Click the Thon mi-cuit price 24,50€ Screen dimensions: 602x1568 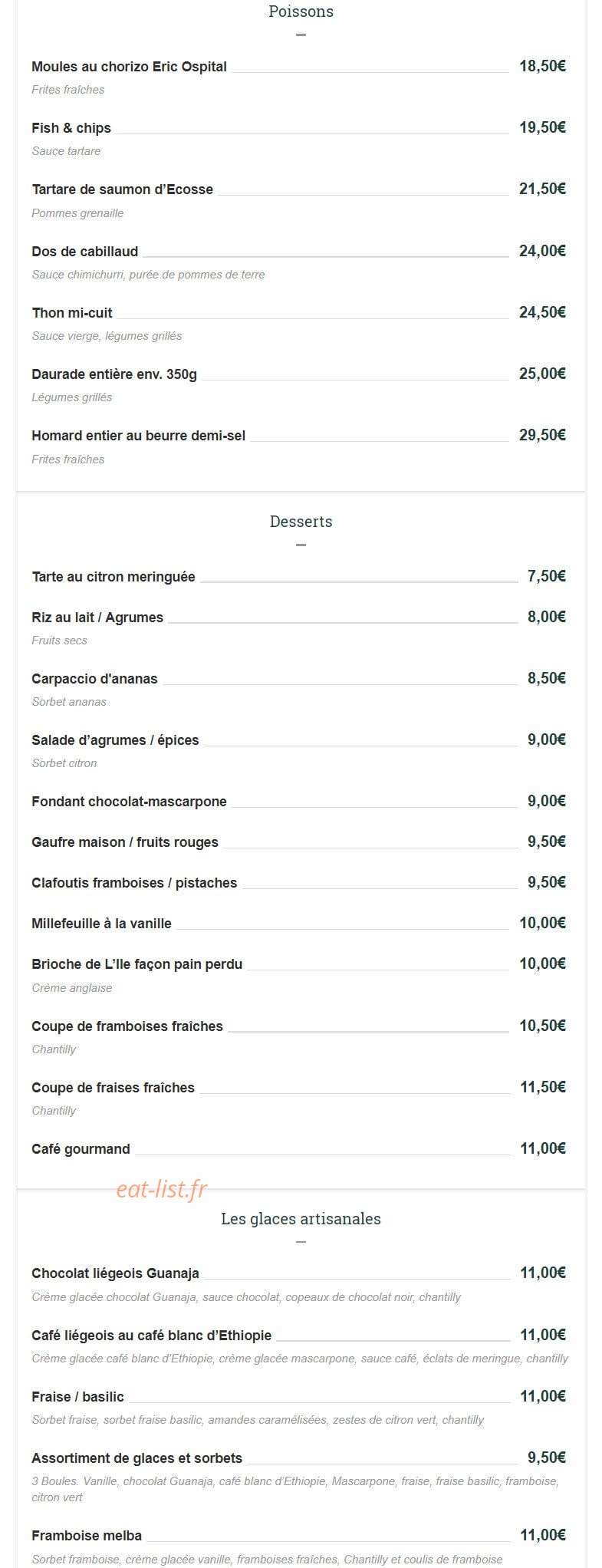tap(542, 312)
